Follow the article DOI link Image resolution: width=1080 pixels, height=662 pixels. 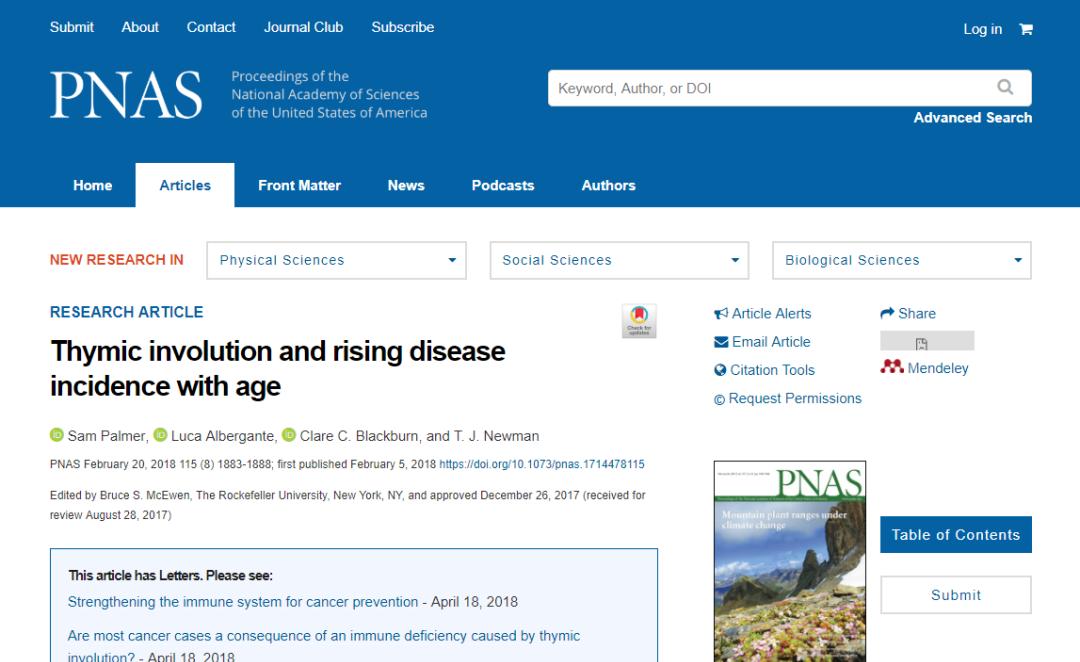click(x=542, y=464)
